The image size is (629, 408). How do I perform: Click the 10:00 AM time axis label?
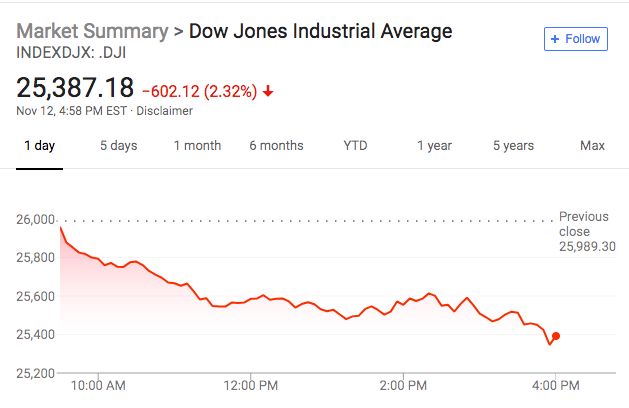coord(98,386)
